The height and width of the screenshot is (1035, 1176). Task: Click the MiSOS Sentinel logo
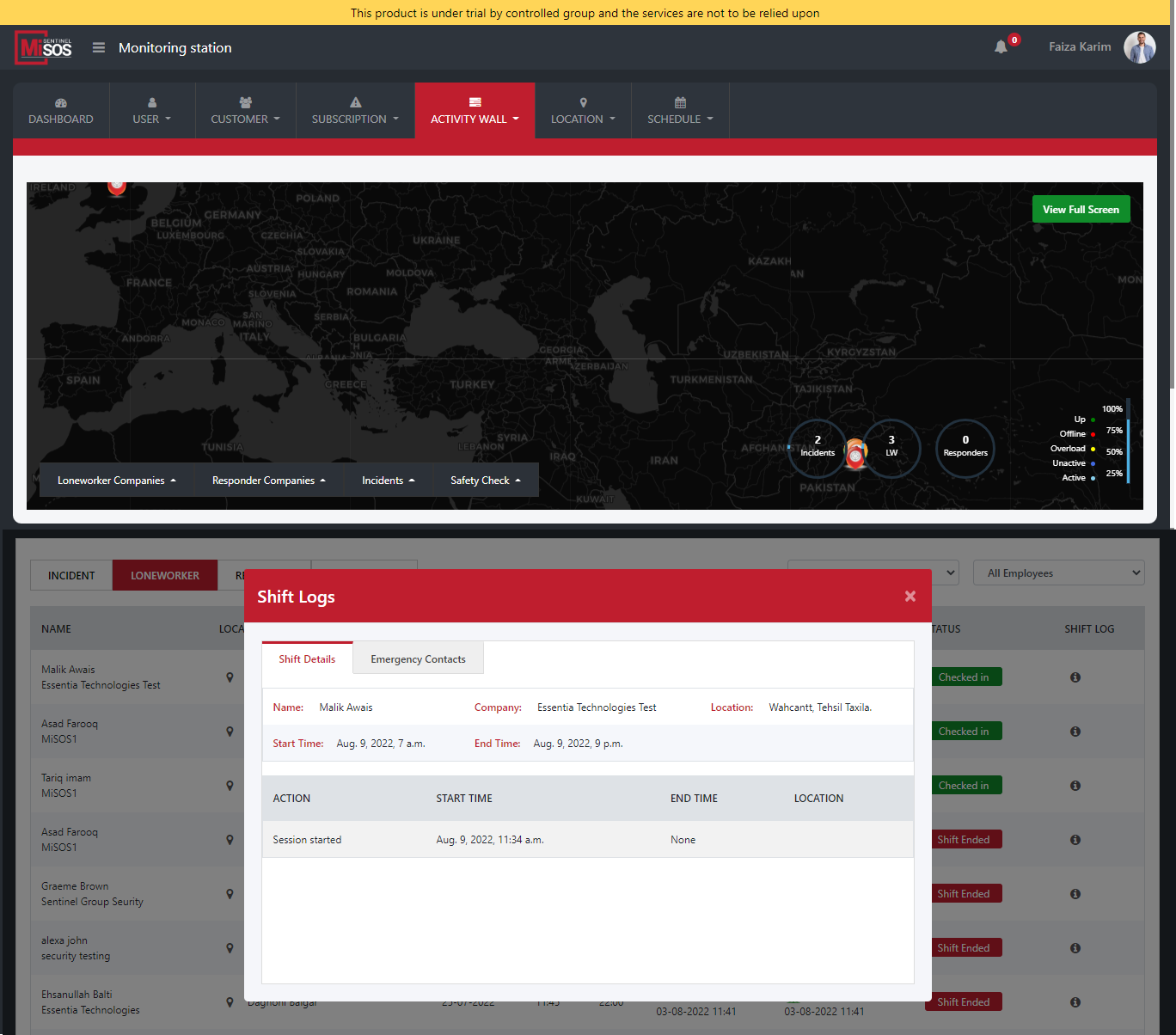click(x=45, y=48)
